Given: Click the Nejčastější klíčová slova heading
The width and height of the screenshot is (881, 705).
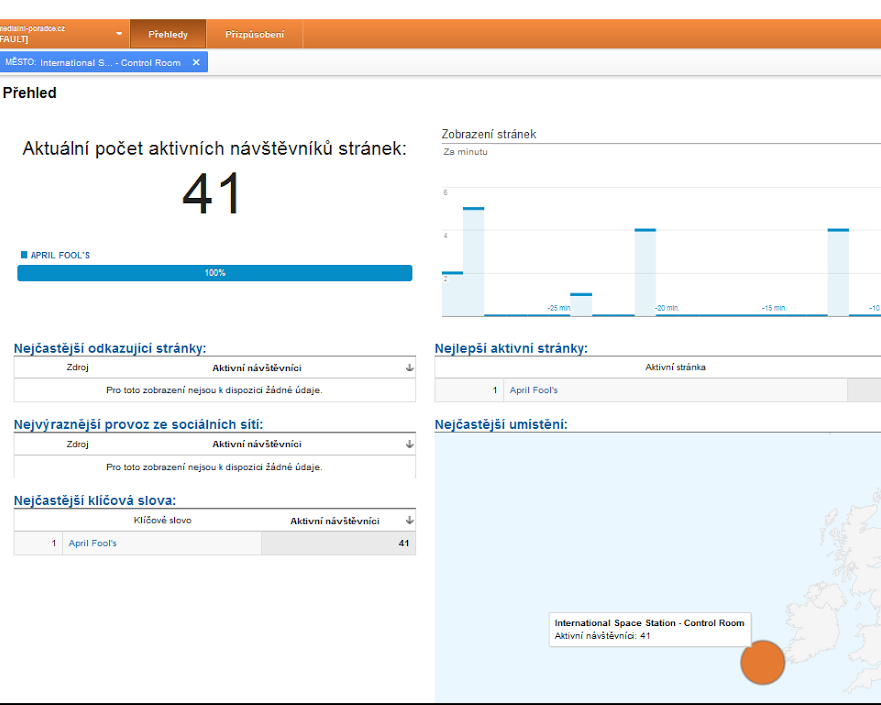Looking at the screenshot, I should pyautogui.click(x=95, y=501).
